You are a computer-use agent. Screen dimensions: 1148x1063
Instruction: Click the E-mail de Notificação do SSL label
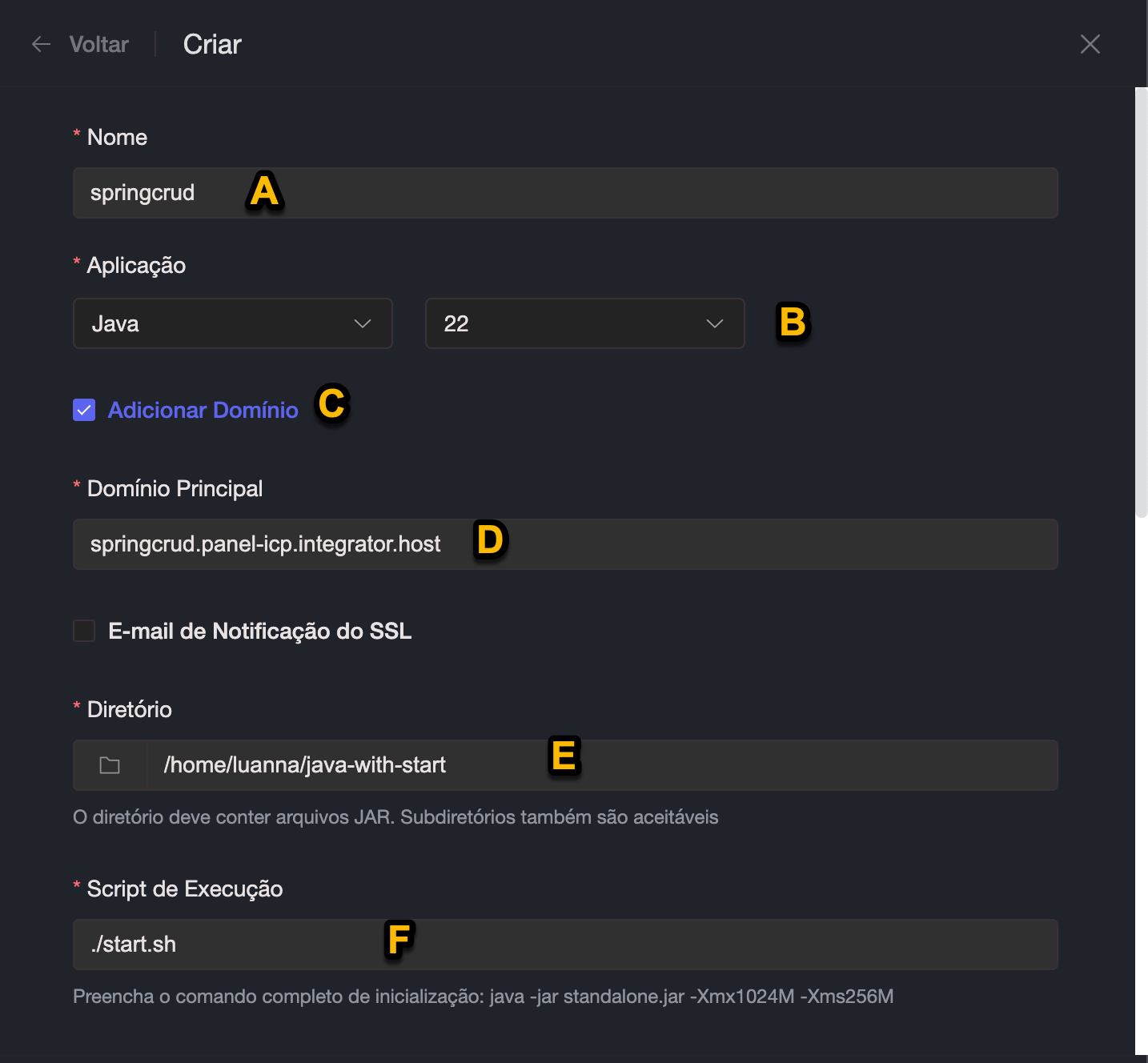[x=259, y=631]
